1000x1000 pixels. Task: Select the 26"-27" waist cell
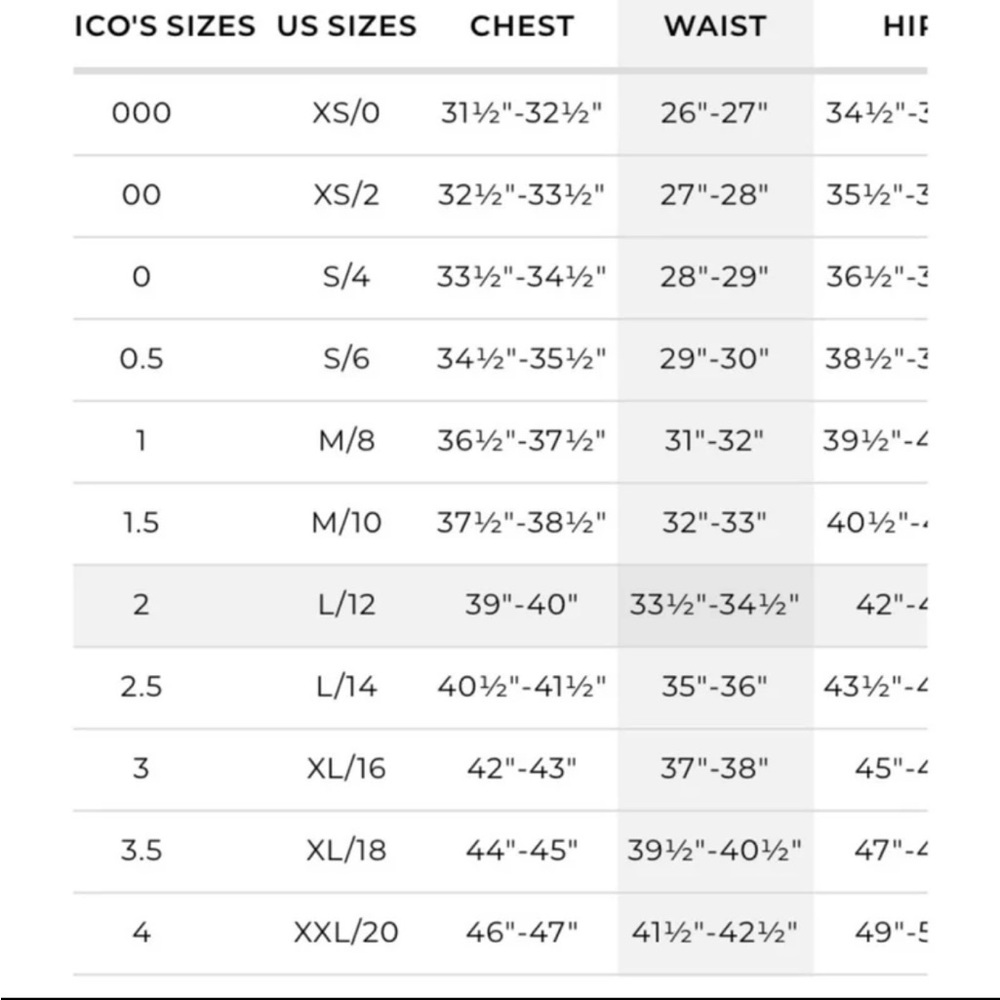(715, 112)
